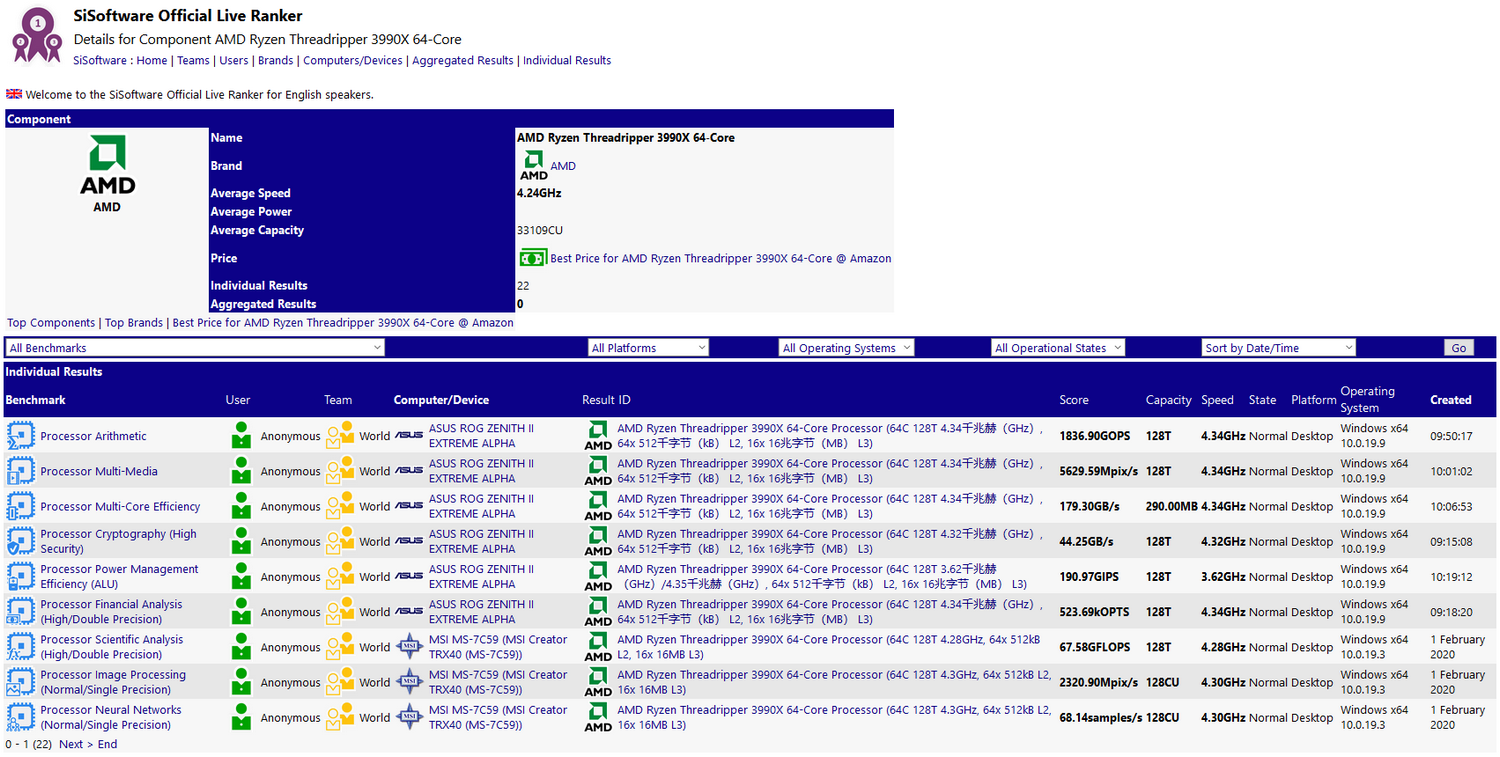Click the AMD result icon in Image Processing row
This screenshot has width=1500, height=757.
coord(598,682)
